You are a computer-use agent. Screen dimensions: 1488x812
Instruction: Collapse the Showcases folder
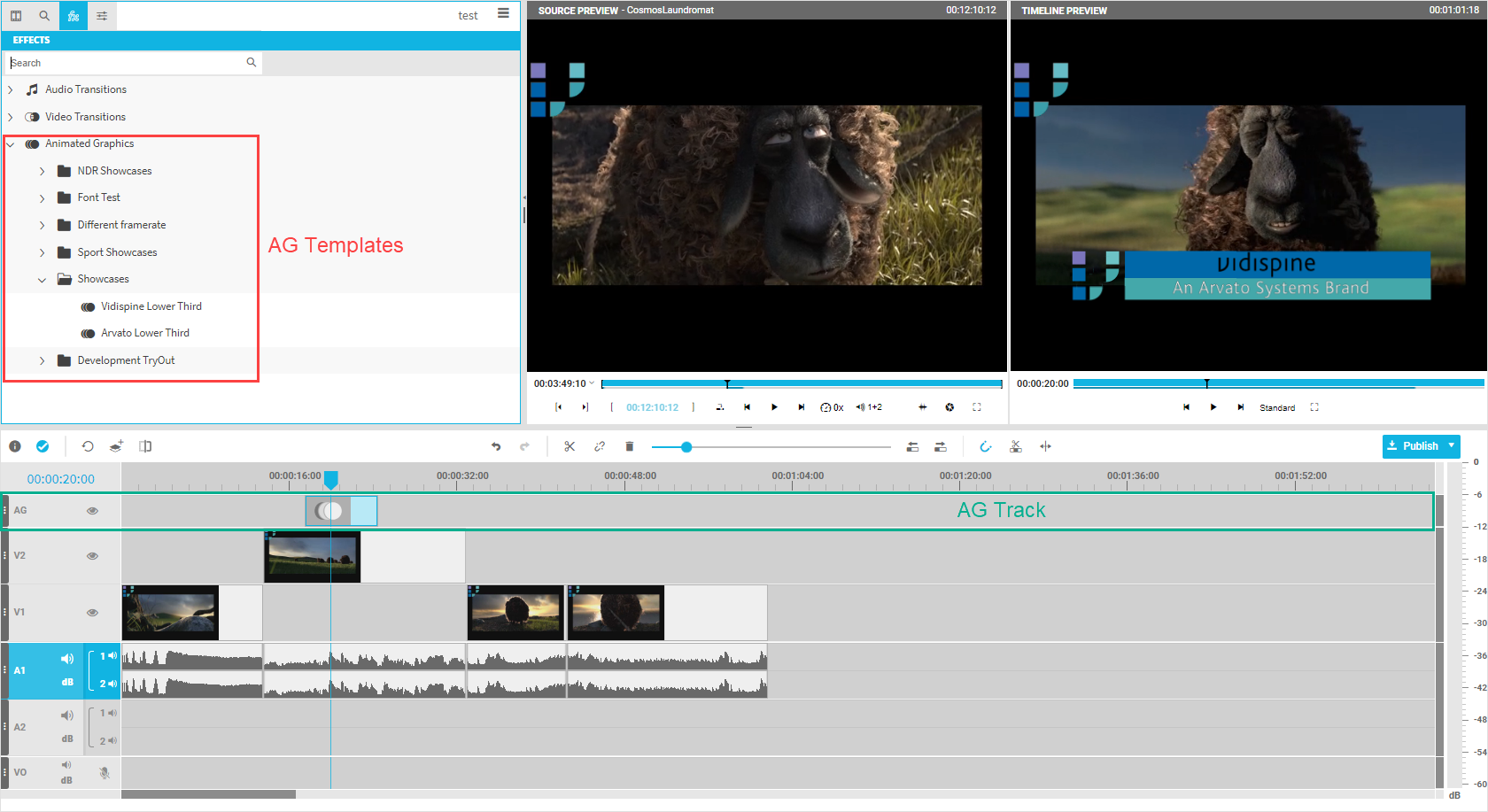43,280
